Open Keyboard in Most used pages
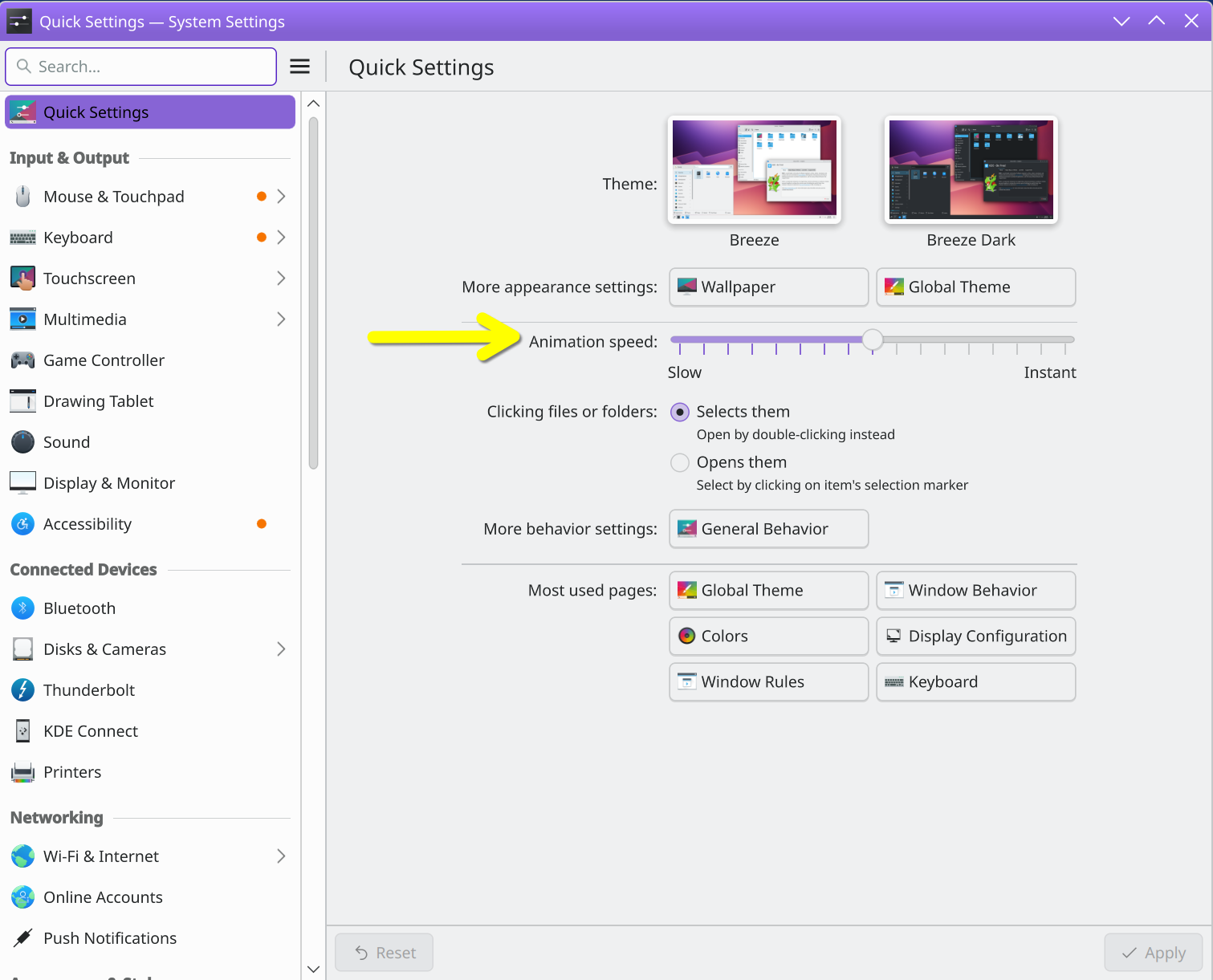 pyautogui.click(x=976, y=682)
